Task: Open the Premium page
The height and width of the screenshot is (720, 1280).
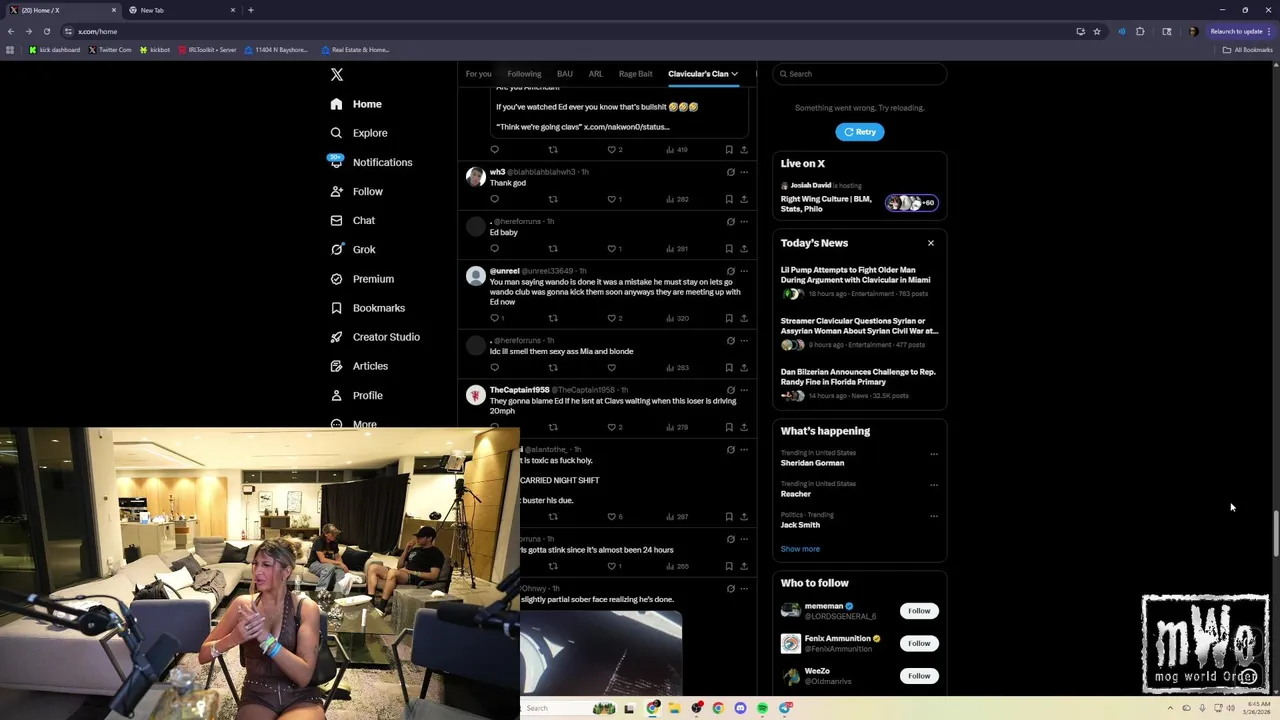Action: (362, 279)
